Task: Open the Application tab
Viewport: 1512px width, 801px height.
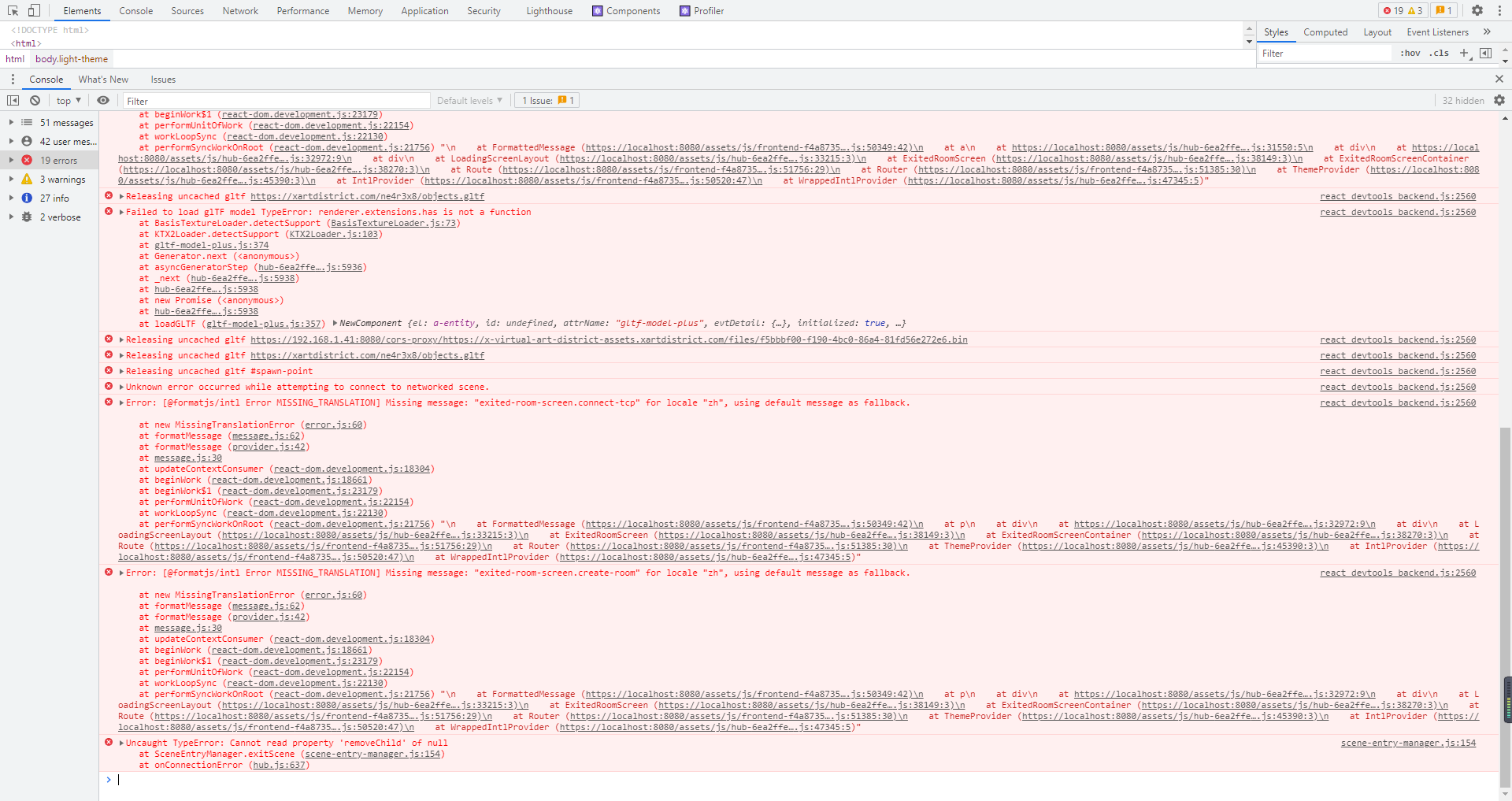Action: 424,10
